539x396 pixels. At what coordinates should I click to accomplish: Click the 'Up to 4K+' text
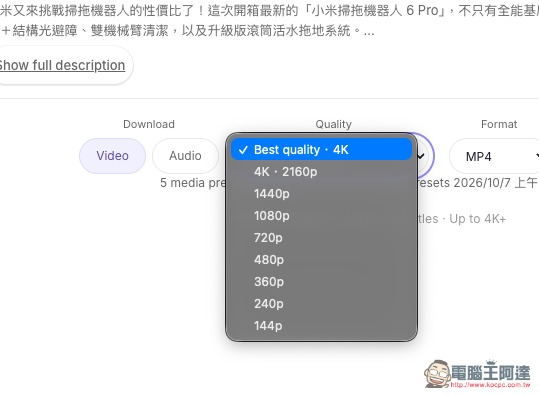point(477,219)
